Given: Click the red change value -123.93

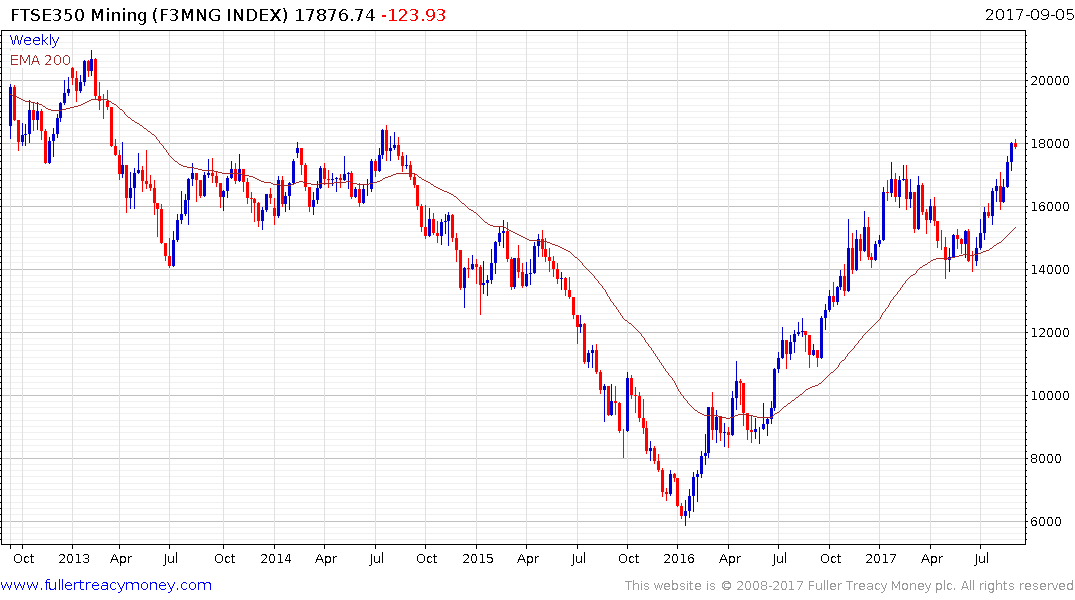Looking at the screenshot, I should tap(413, 15).
